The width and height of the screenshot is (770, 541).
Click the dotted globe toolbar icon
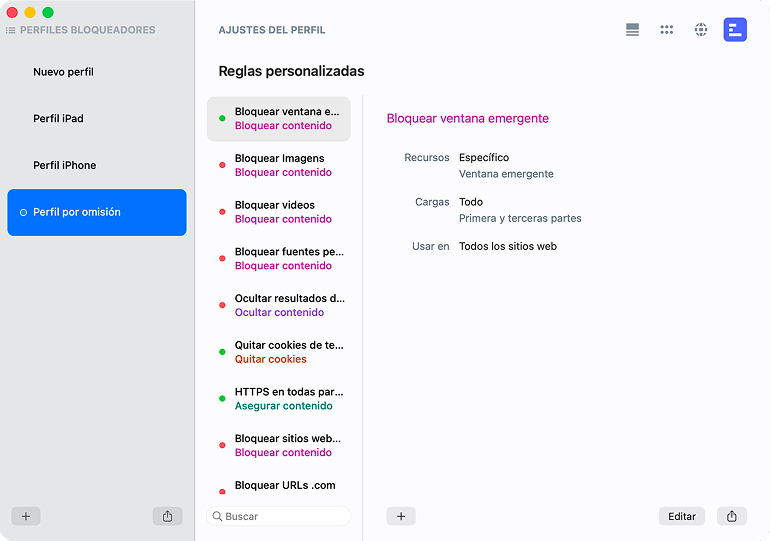pyautogui.click(x=701, y=30)
